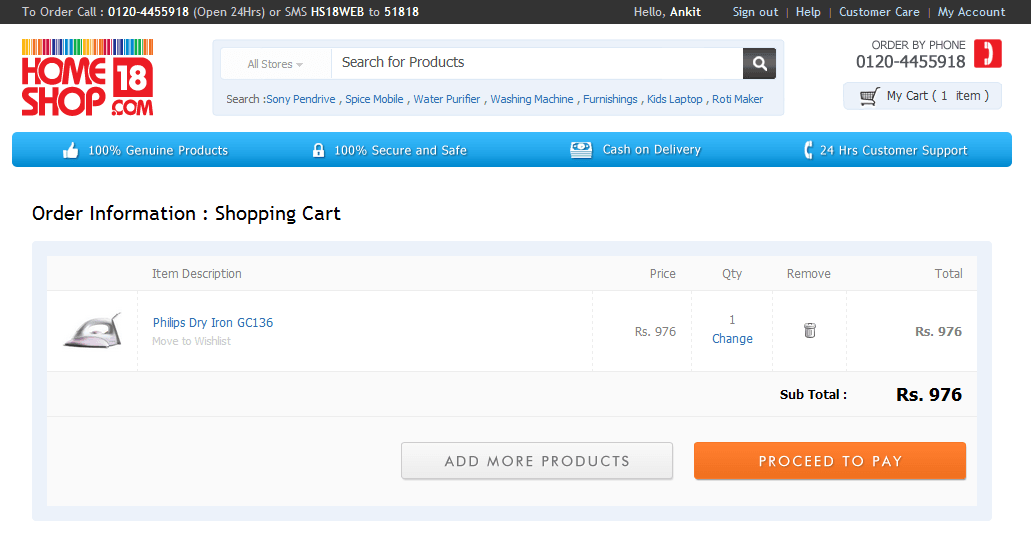Viewport: 1031px width, 538px height.
Task: Click 24 Hrs Customer Support text
Action: pyautogui.click(x=894, y=151)
